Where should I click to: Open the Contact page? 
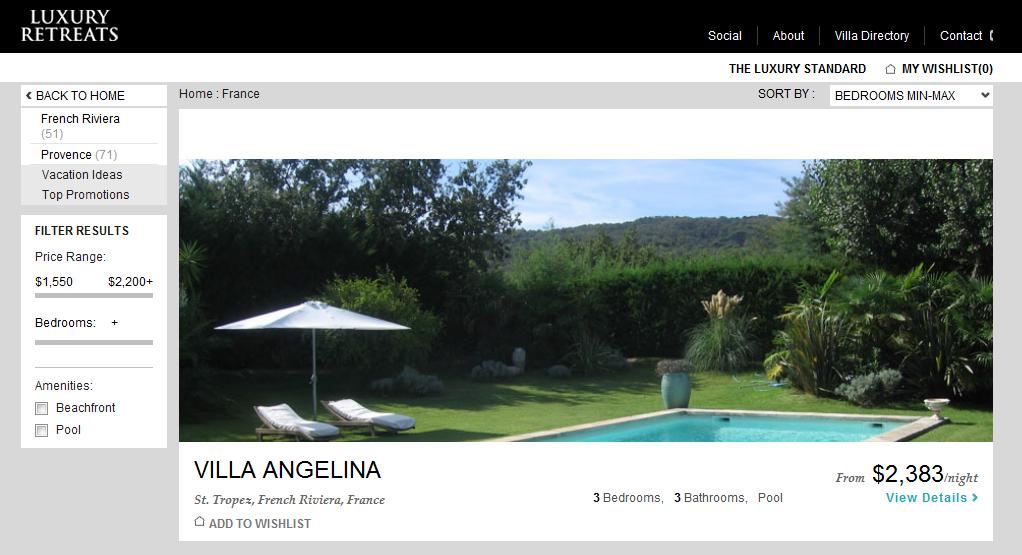coord(961,36)
